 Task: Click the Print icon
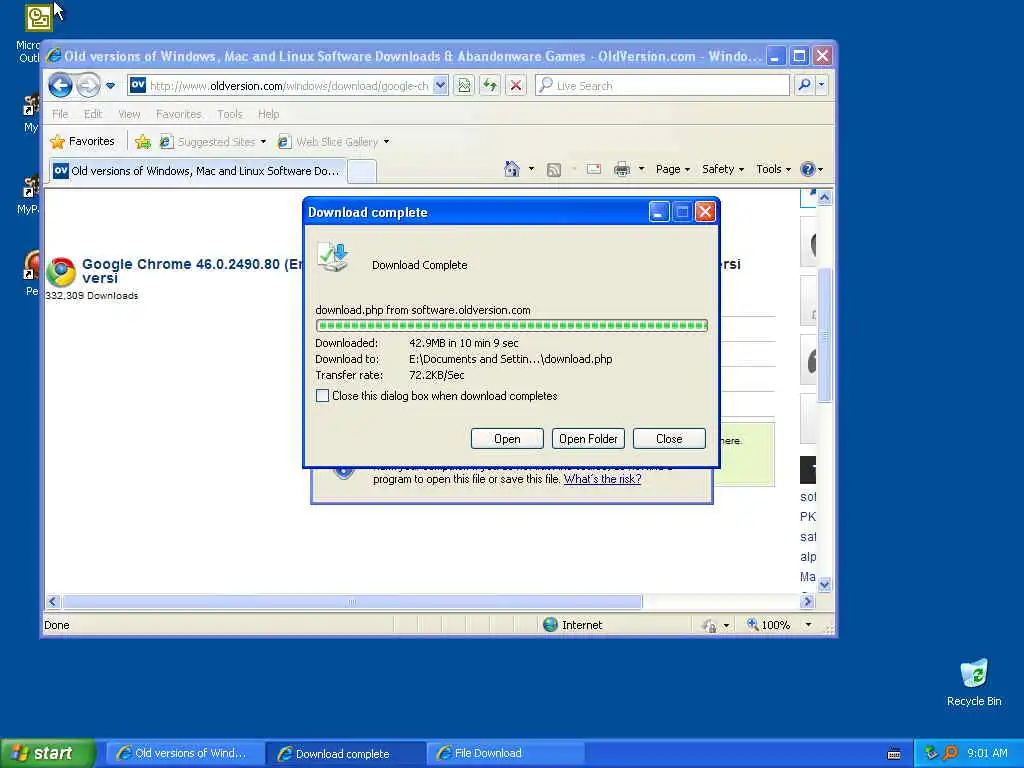[622, 169]
